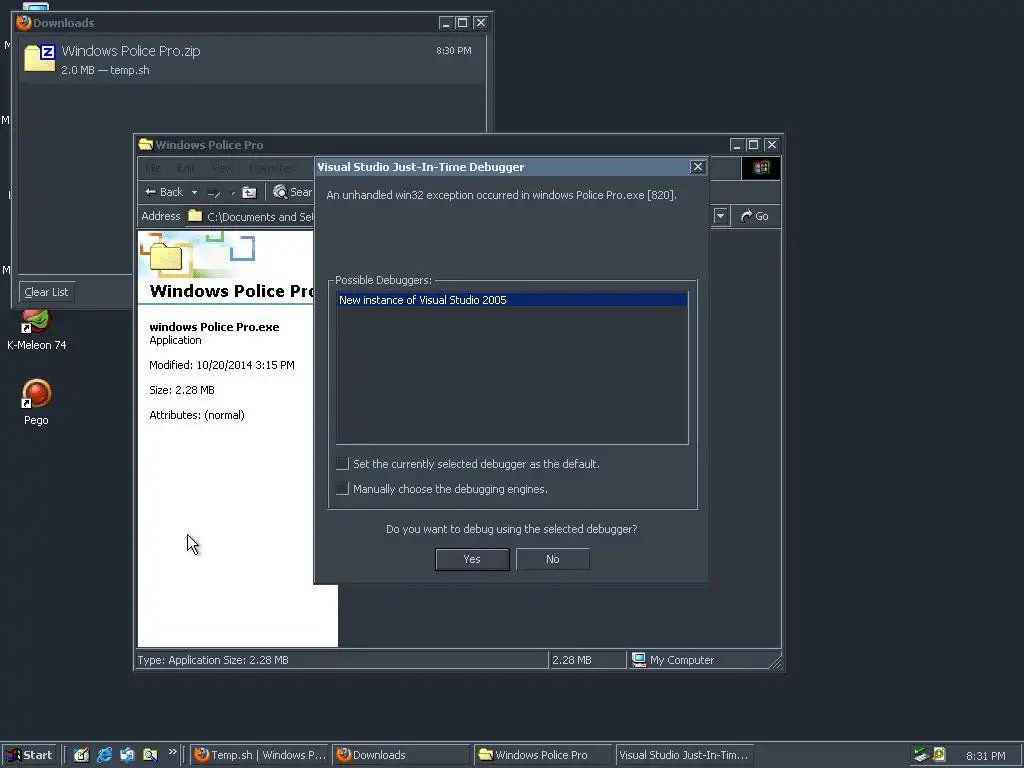
Task: Open the Pego desktop shortcut
Action: coord(37,402)
